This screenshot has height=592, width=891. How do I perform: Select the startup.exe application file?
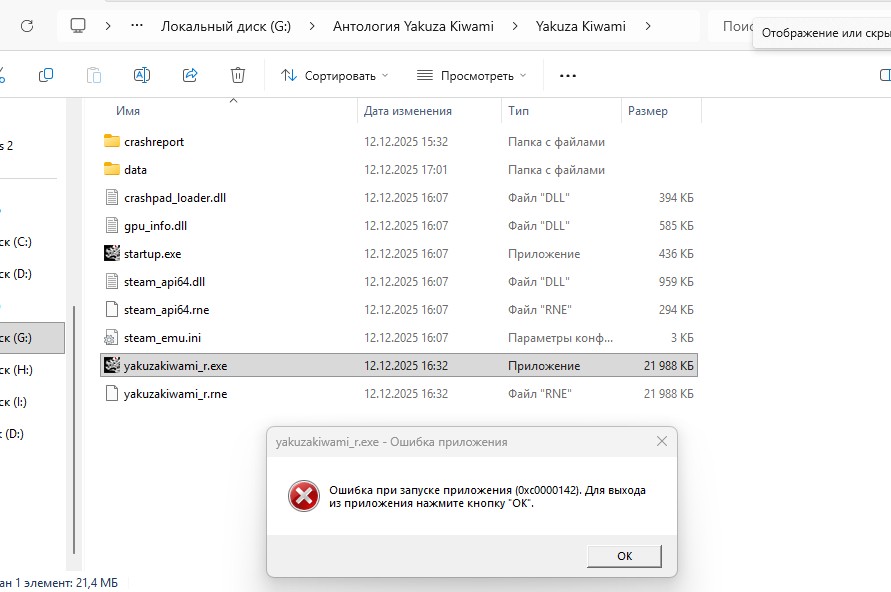point(152,254)
